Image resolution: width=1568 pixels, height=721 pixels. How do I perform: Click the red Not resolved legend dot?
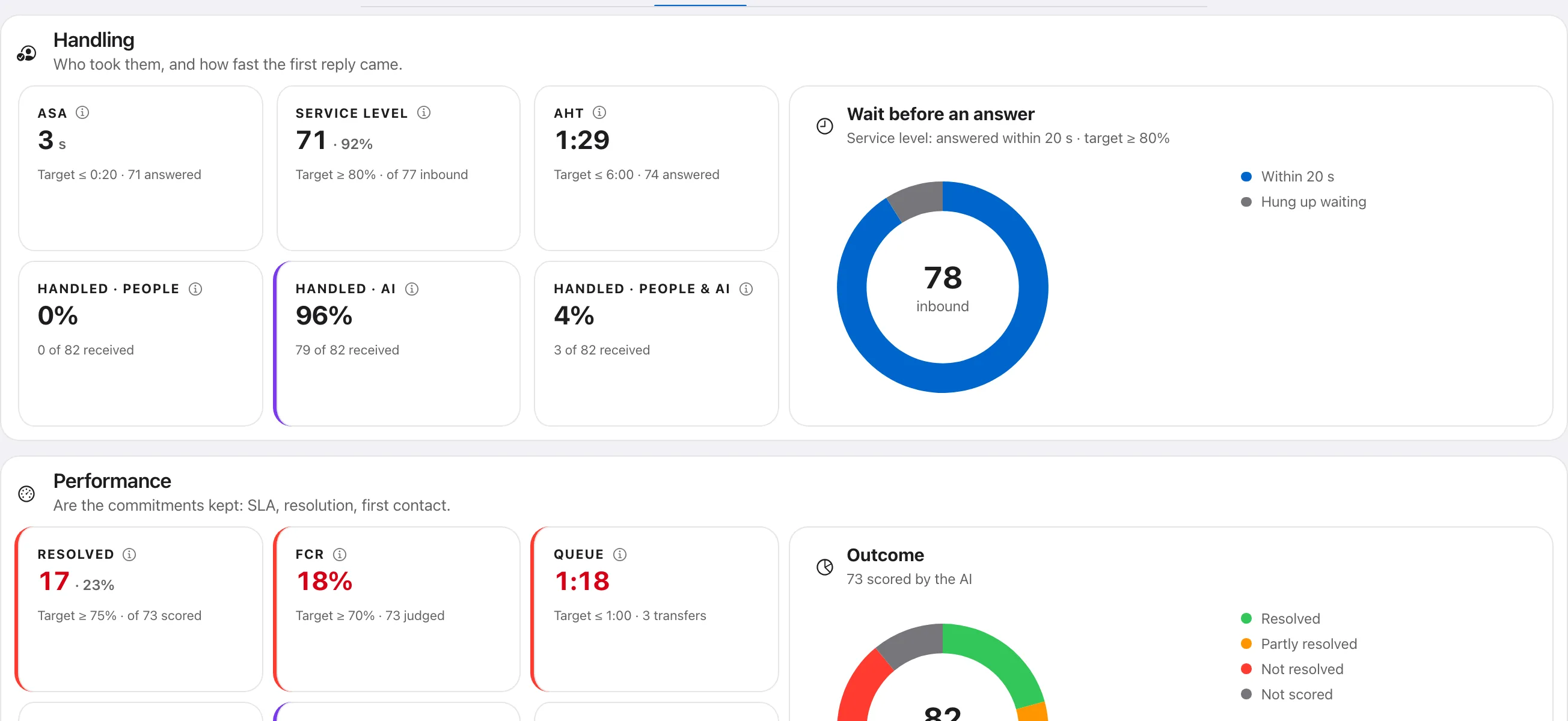(1245, 669)
